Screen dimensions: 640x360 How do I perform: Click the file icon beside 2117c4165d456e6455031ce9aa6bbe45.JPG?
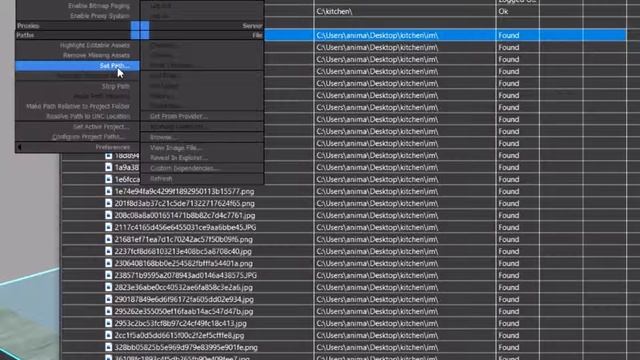coord(108,227)
